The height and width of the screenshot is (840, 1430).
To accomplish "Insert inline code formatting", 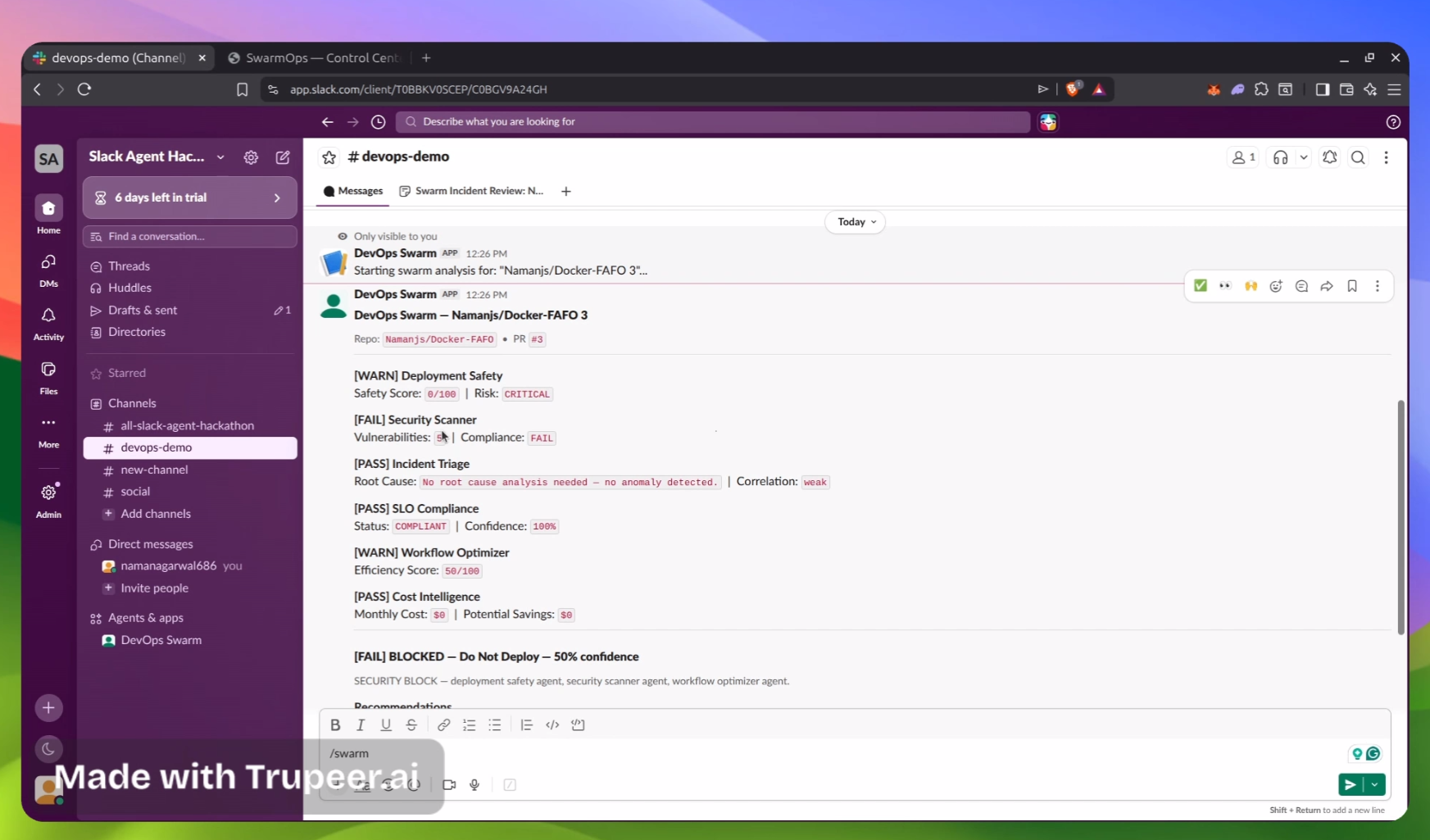I will [x=552, y=725].
